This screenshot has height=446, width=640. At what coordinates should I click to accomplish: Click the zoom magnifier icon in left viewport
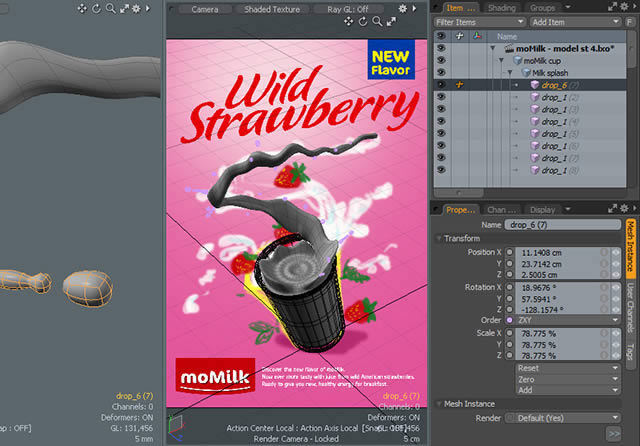tap(110, 9)
